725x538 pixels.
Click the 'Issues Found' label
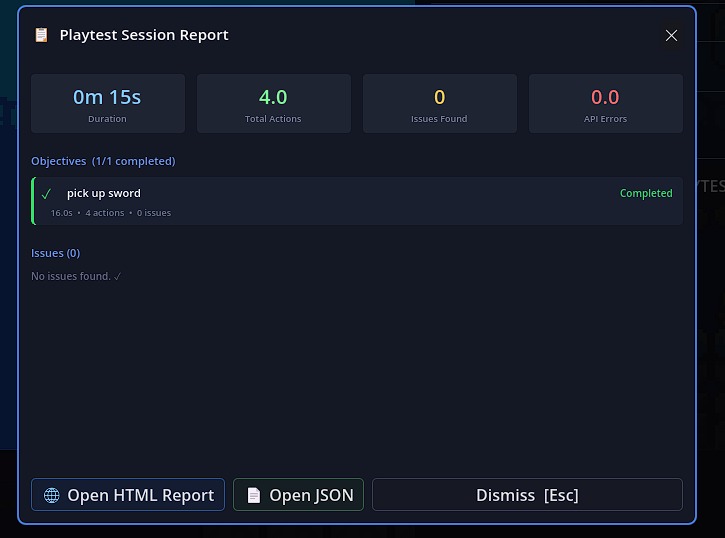coord(439,119)
